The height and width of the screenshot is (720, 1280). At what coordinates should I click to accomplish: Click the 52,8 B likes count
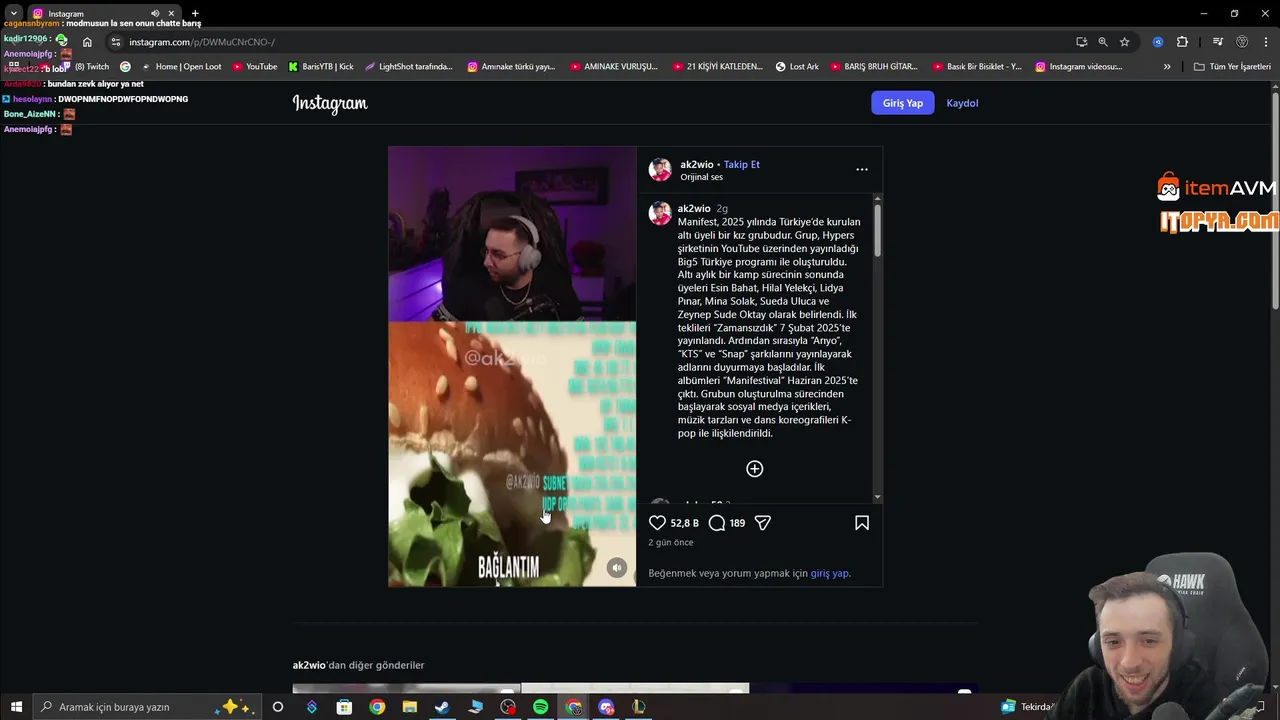[x=684, y=523]
